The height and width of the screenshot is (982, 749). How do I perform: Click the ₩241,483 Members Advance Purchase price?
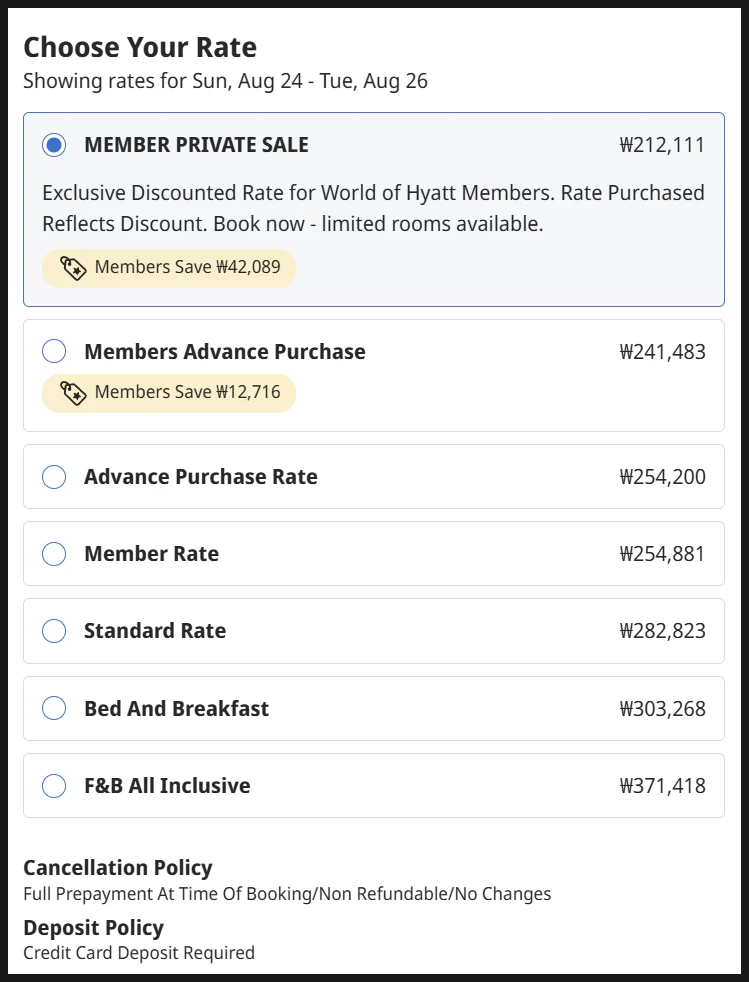tap(662, 351)
